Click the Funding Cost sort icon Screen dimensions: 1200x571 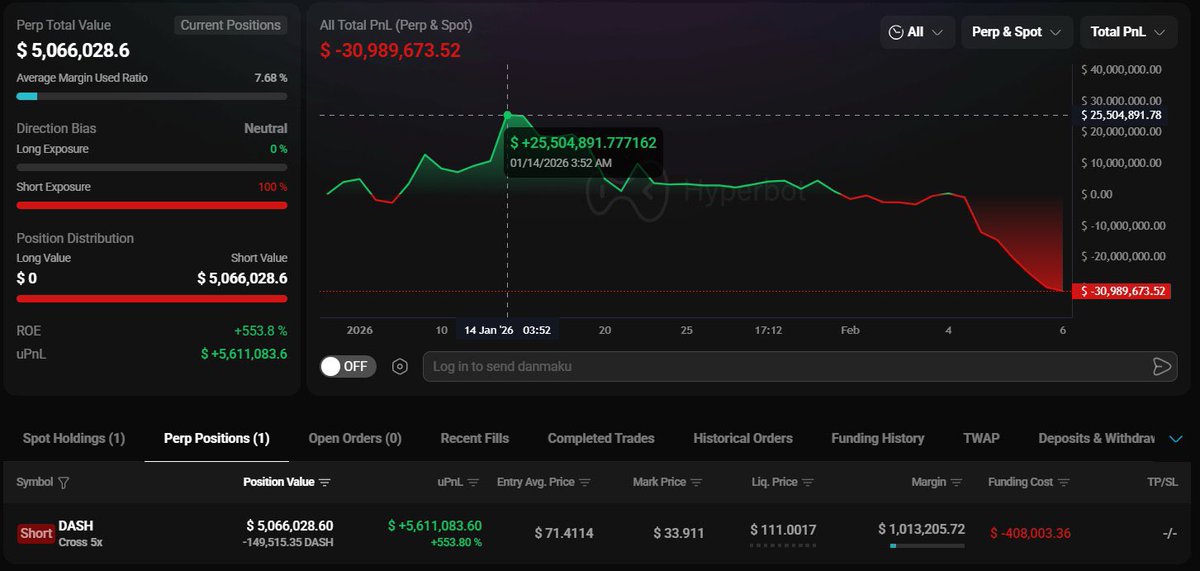[1066, 483]
